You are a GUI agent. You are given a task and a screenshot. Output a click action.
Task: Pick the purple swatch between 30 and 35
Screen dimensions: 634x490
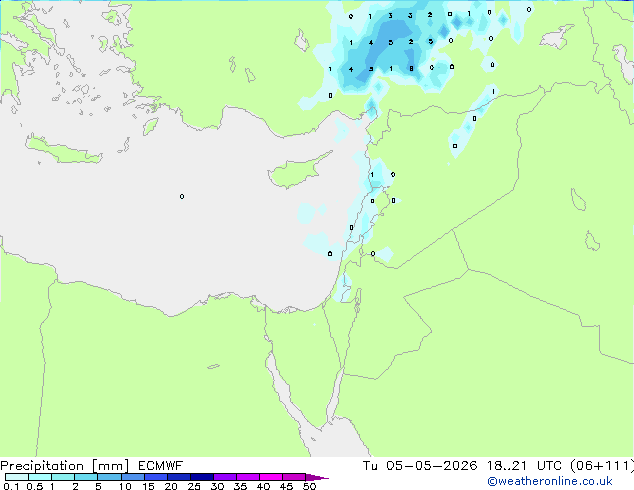(224, 477)
